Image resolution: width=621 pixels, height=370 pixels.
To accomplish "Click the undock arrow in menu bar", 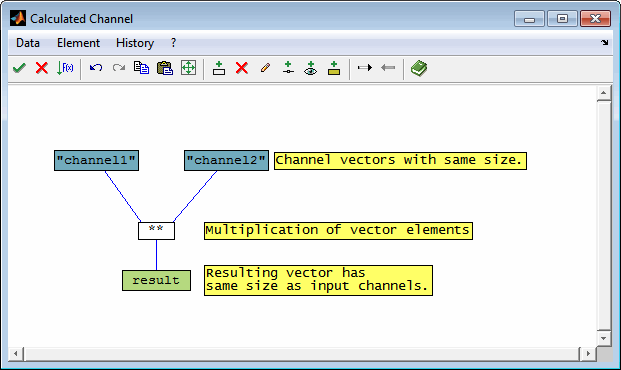I will (x=604, y=42).
